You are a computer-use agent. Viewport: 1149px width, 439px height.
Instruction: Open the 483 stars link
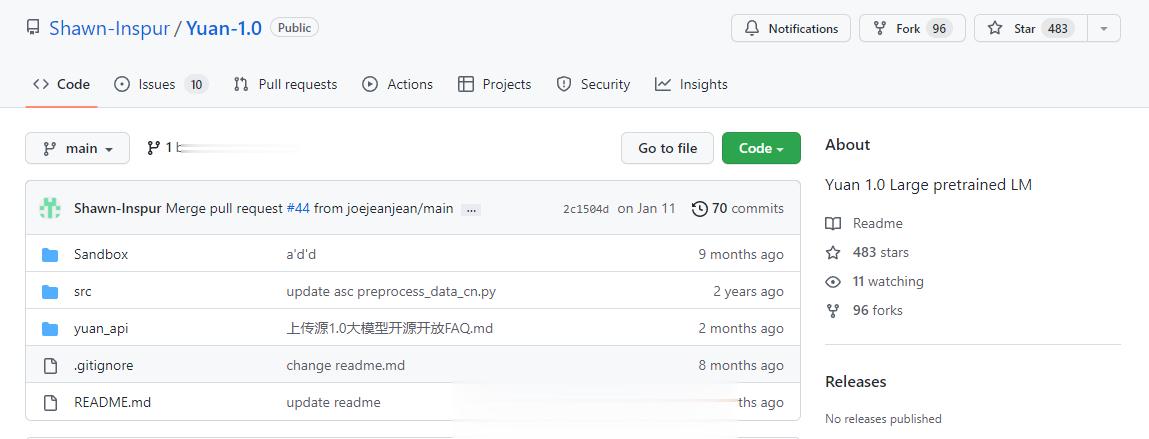point(881,252)
